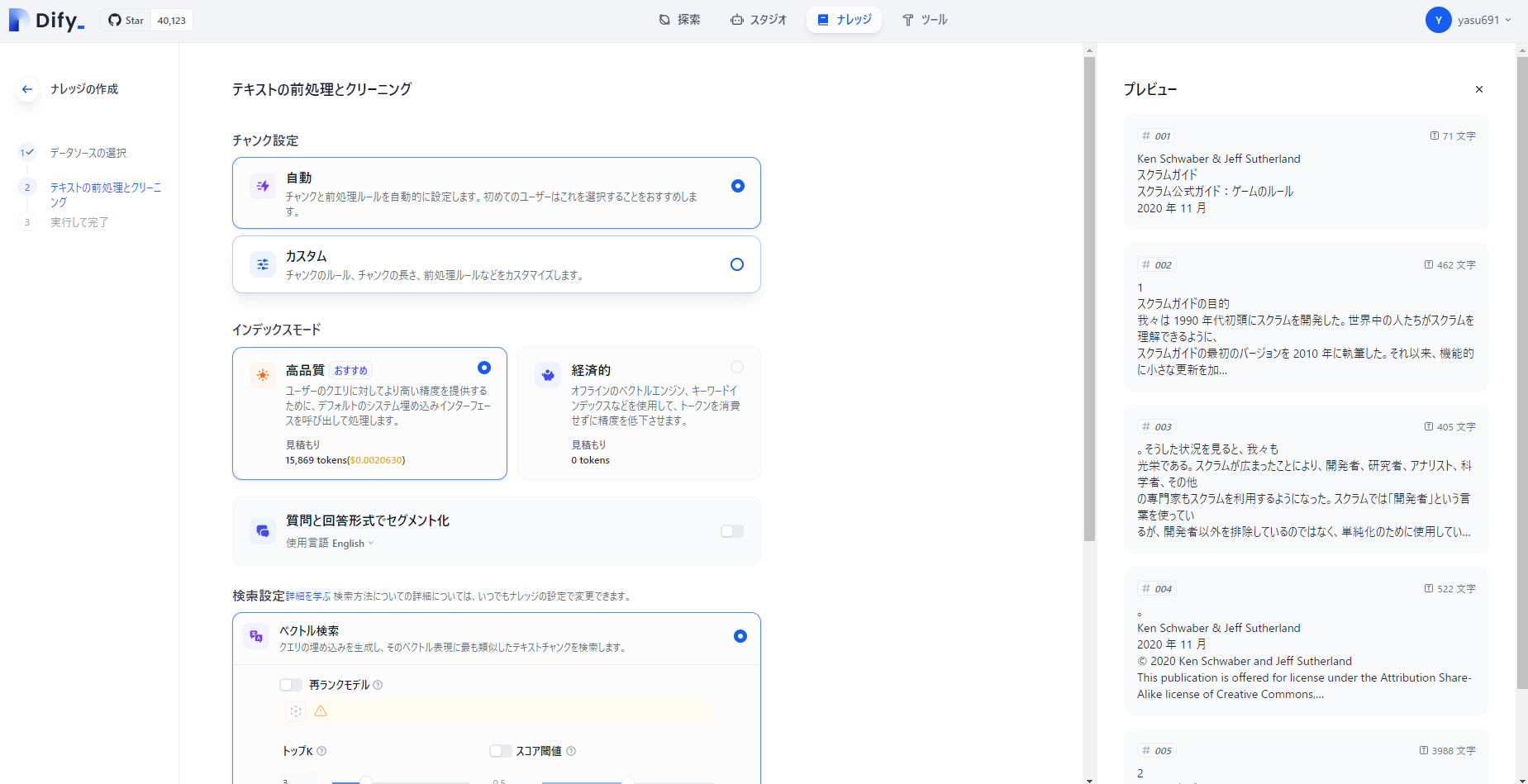Choose the カスタム radio button
The image size is (1528, 784).
point(737,264)
